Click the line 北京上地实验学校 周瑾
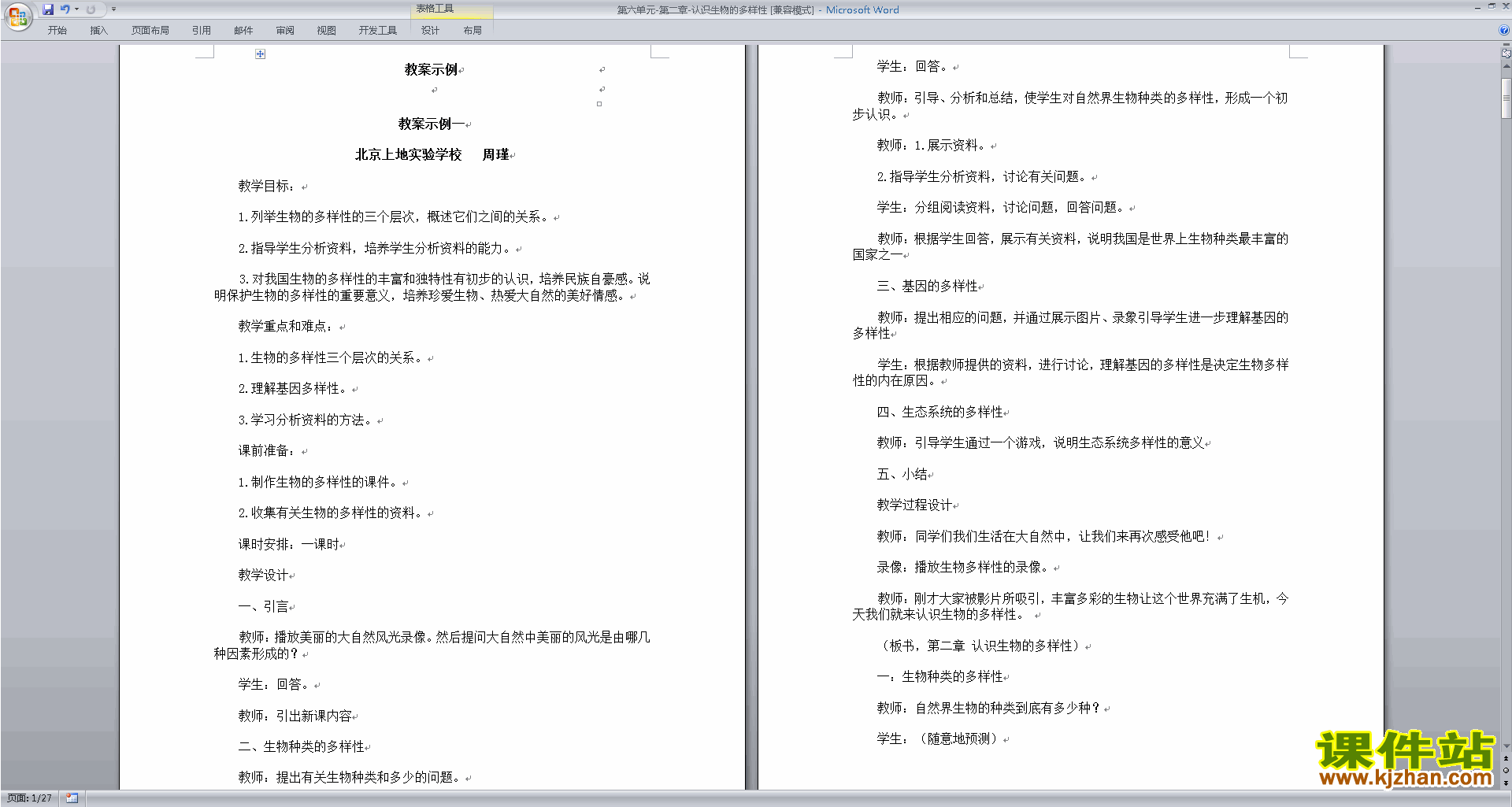Screen dimensions: 1512x807 tap(432, 154)
